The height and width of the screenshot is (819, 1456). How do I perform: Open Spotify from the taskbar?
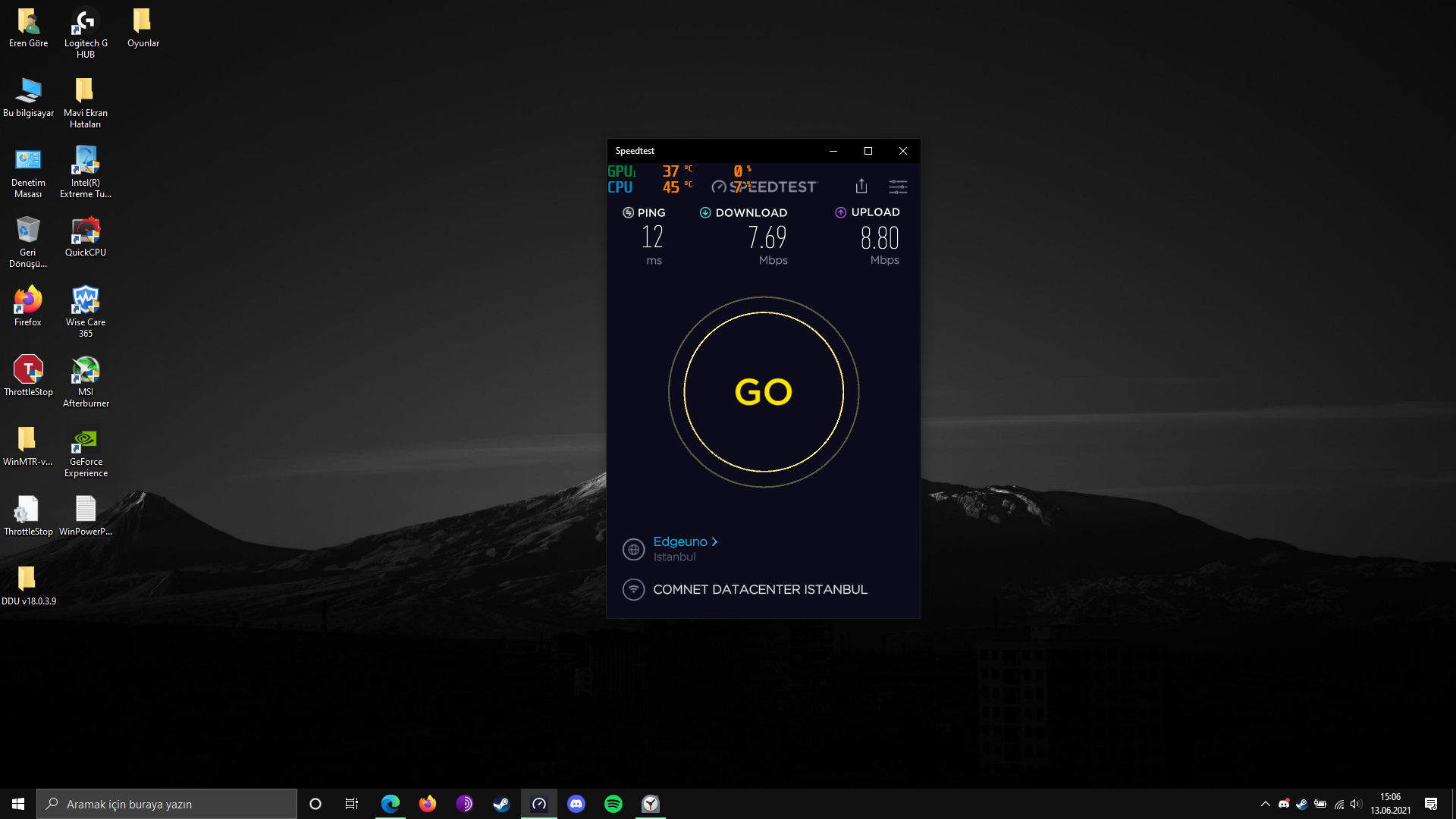pos(613,804)
